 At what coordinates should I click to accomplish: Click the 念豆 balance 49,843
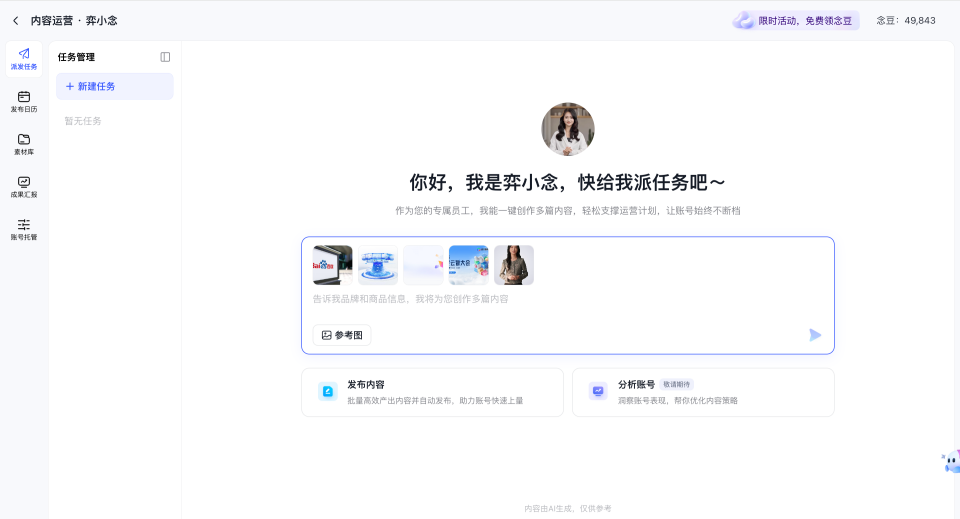tap(905, 20)
